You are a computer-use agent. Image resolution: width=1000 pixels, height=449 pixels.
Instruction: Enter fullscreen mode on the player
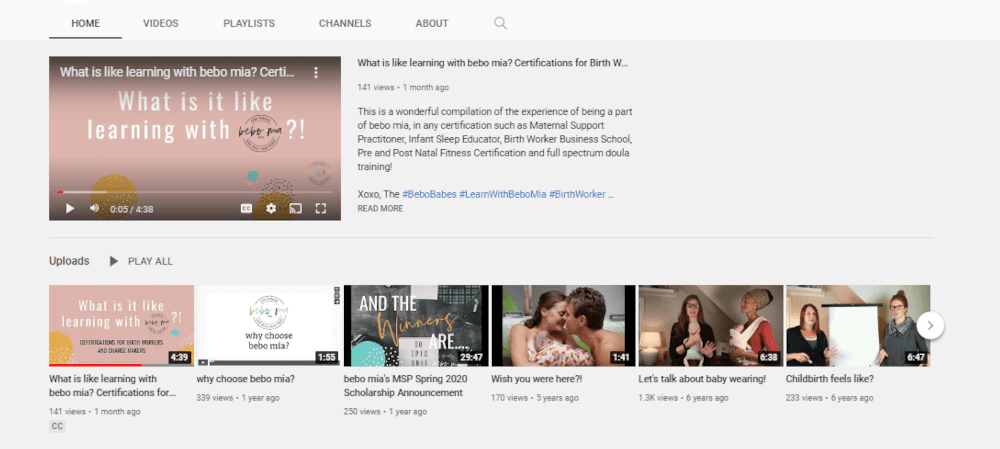click(x=321, y=208)
